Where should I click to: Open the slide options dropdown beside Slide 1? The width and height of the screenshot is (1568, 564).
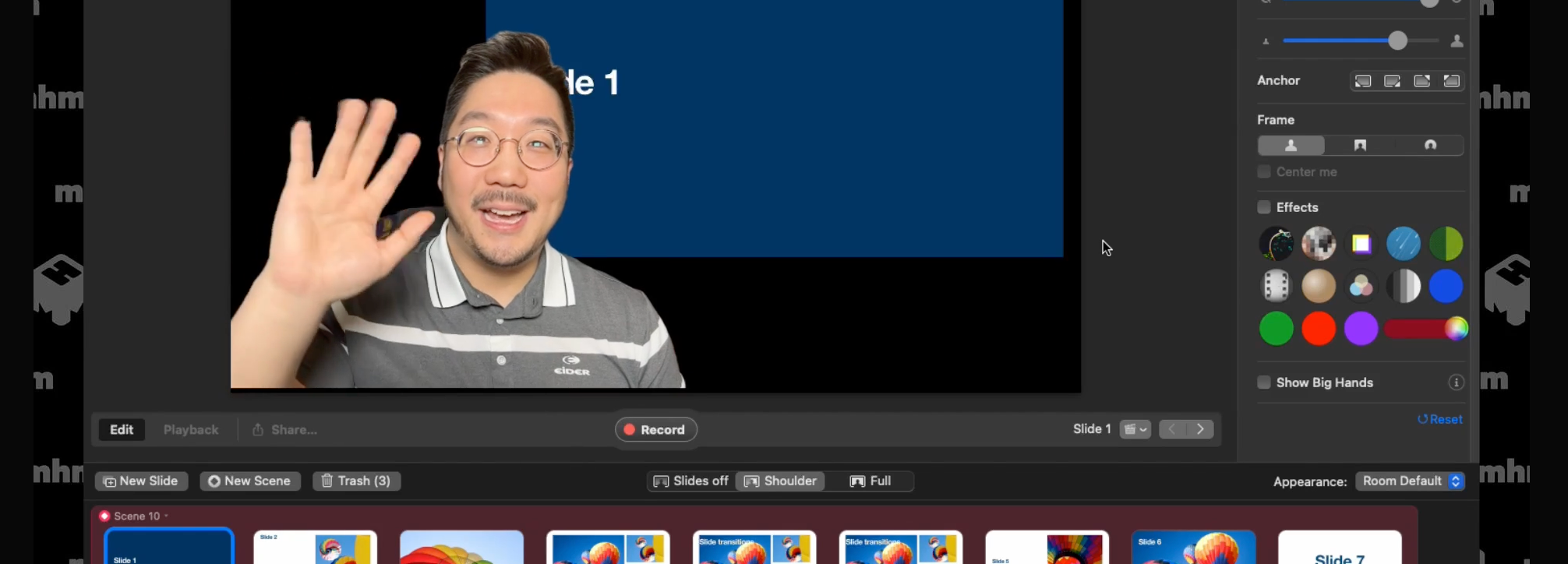pos(1135,430)
